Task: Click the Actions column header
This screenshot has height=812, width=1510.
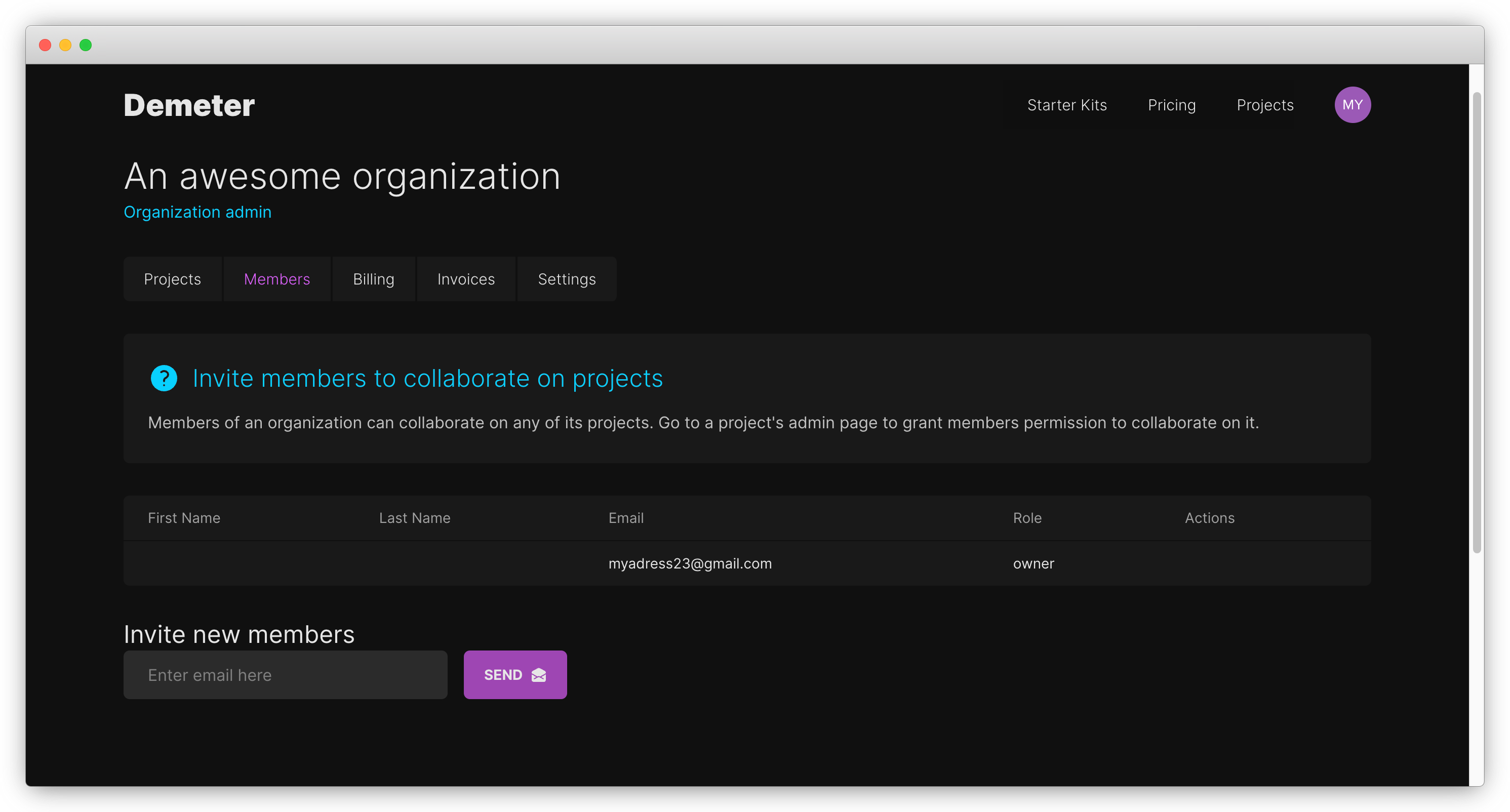Action: [1209, 518]
